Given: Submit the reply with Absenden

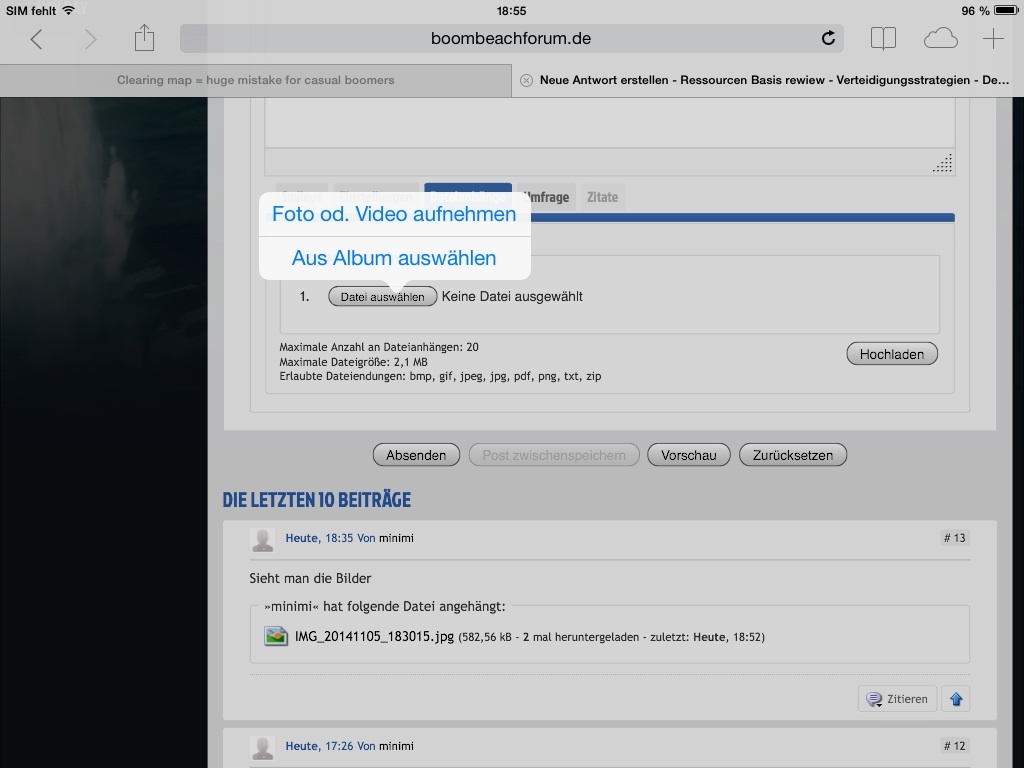Looking at the screenshot, I should 416,455.
